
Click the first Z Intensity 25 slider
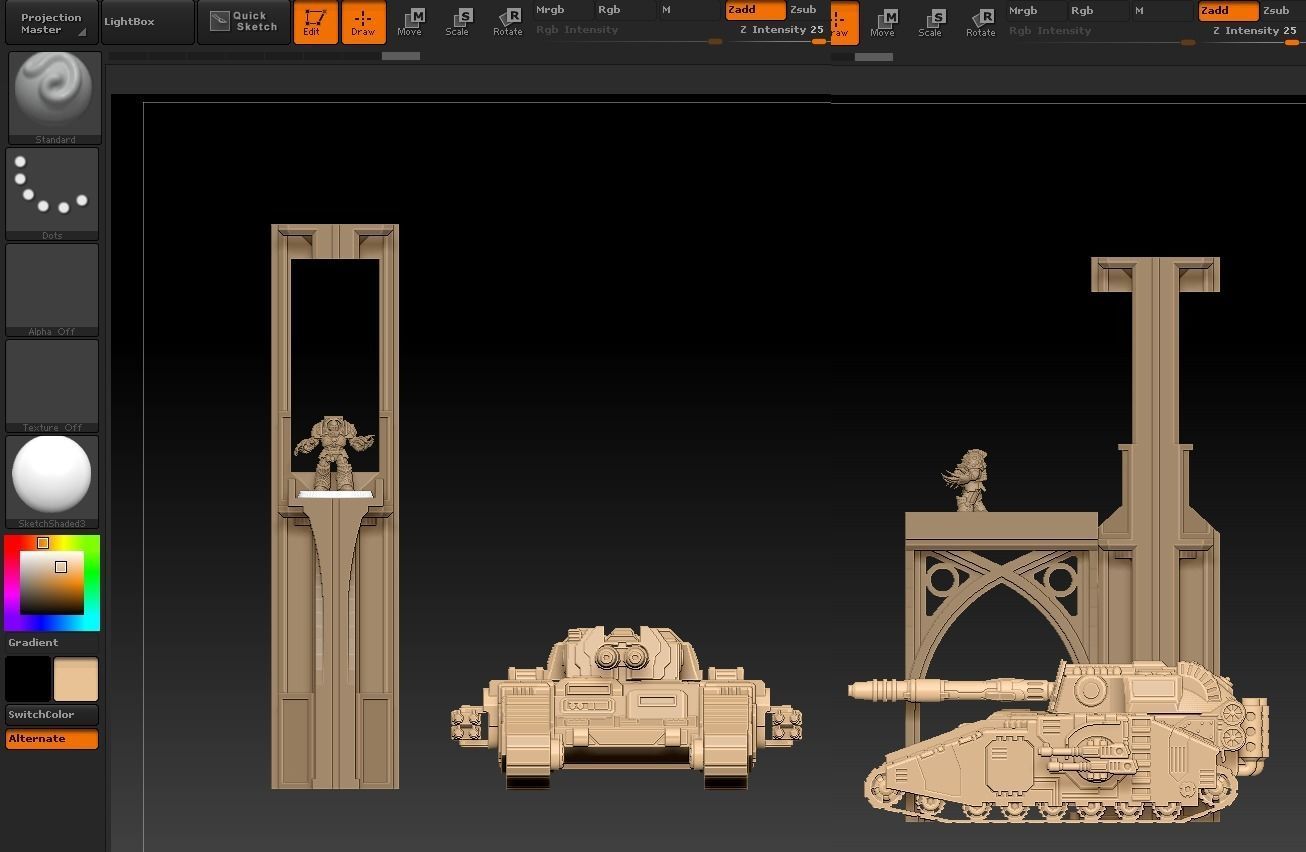pyautogui.click(x=780, y=32)
